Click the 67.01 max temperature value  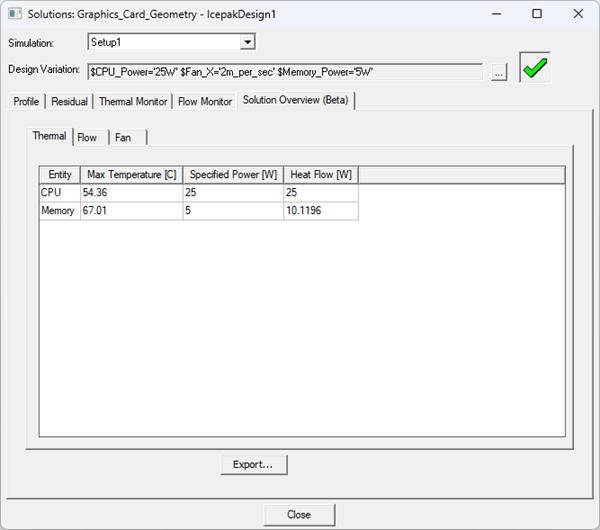[x=132, y=210]
